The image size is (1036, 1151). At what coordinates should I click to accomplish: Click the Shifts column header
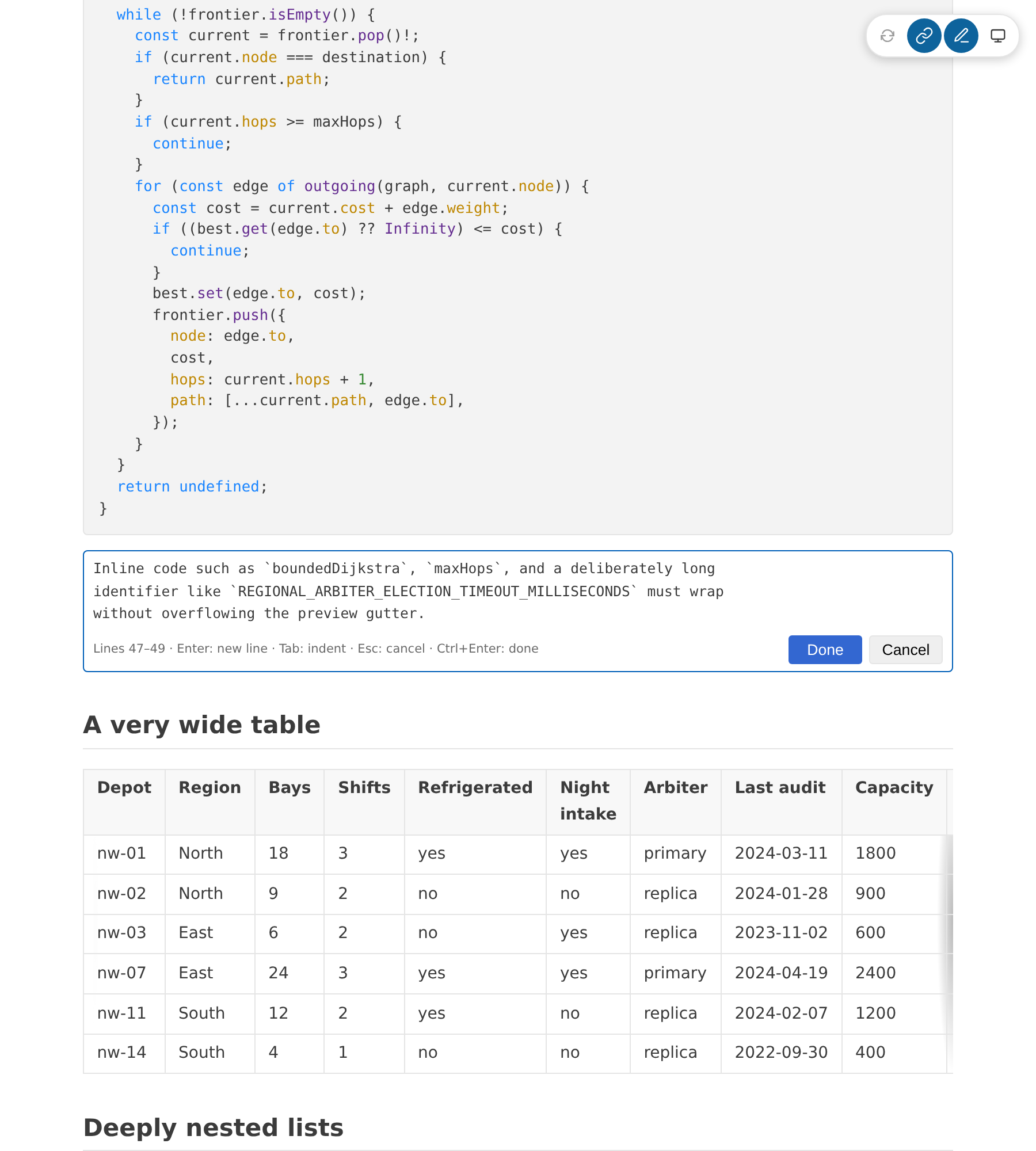pyautogui.click(x=364, y=802)
